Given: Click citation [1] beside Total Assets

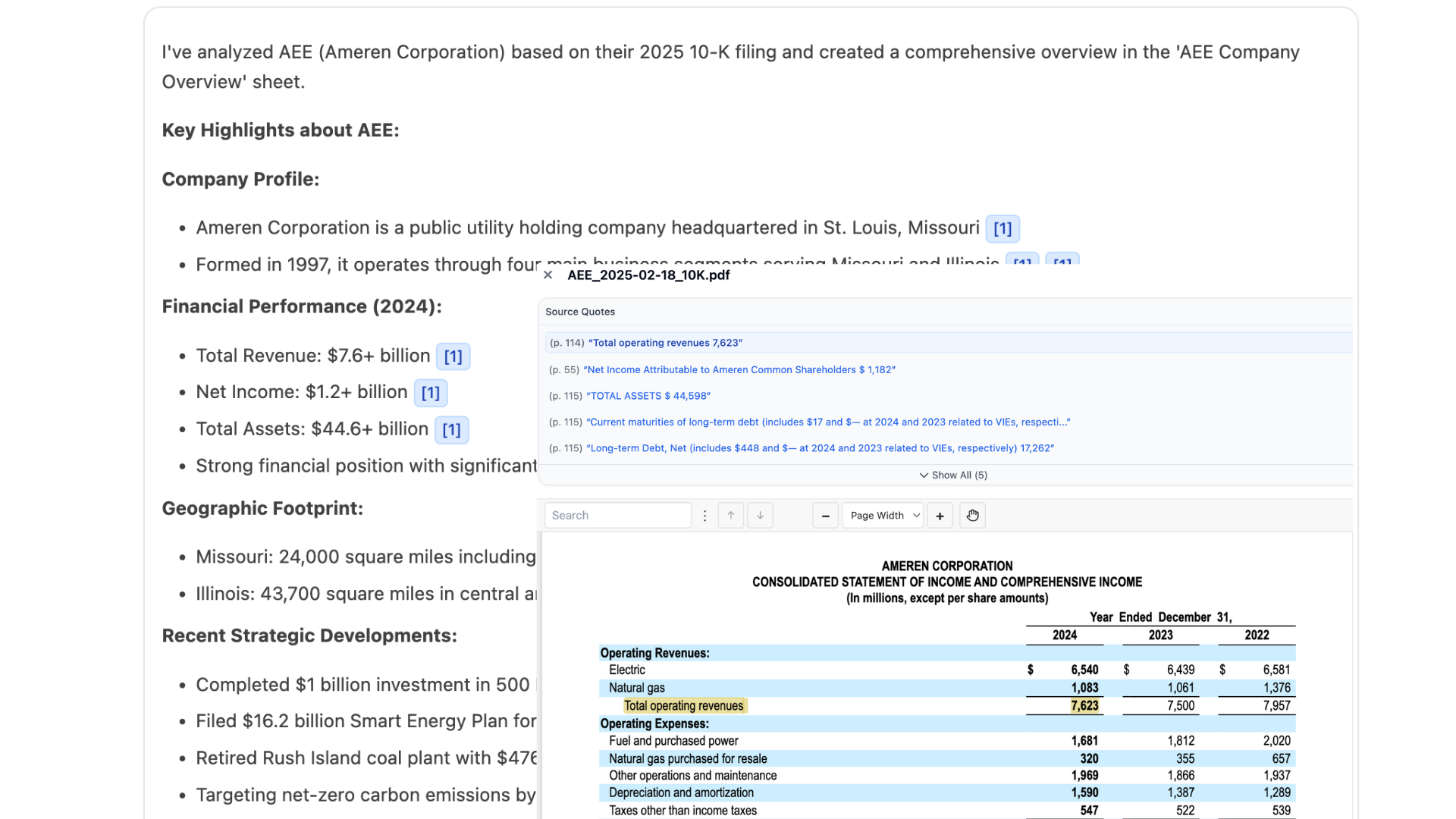Looking at the screenshot, I should tap(451, 430).
